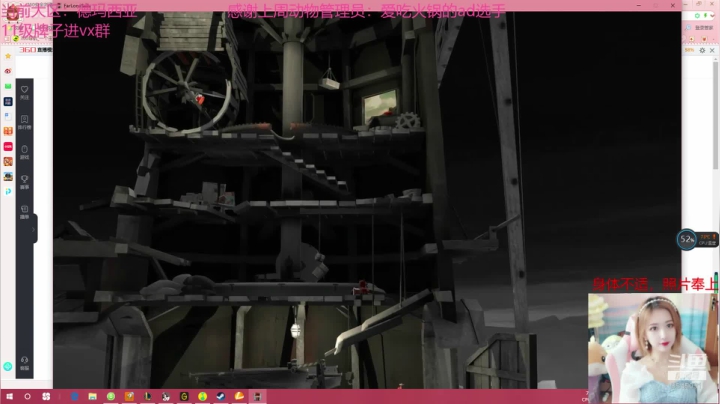Open the green mail icon in browser sidebar

[8, 86]
